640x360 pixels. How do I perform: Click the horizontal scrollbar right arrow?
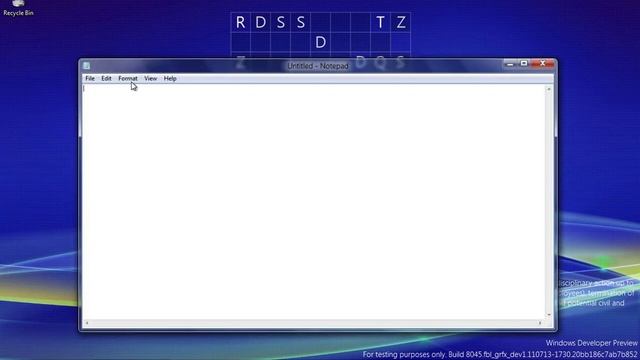[x=540, y=323]
